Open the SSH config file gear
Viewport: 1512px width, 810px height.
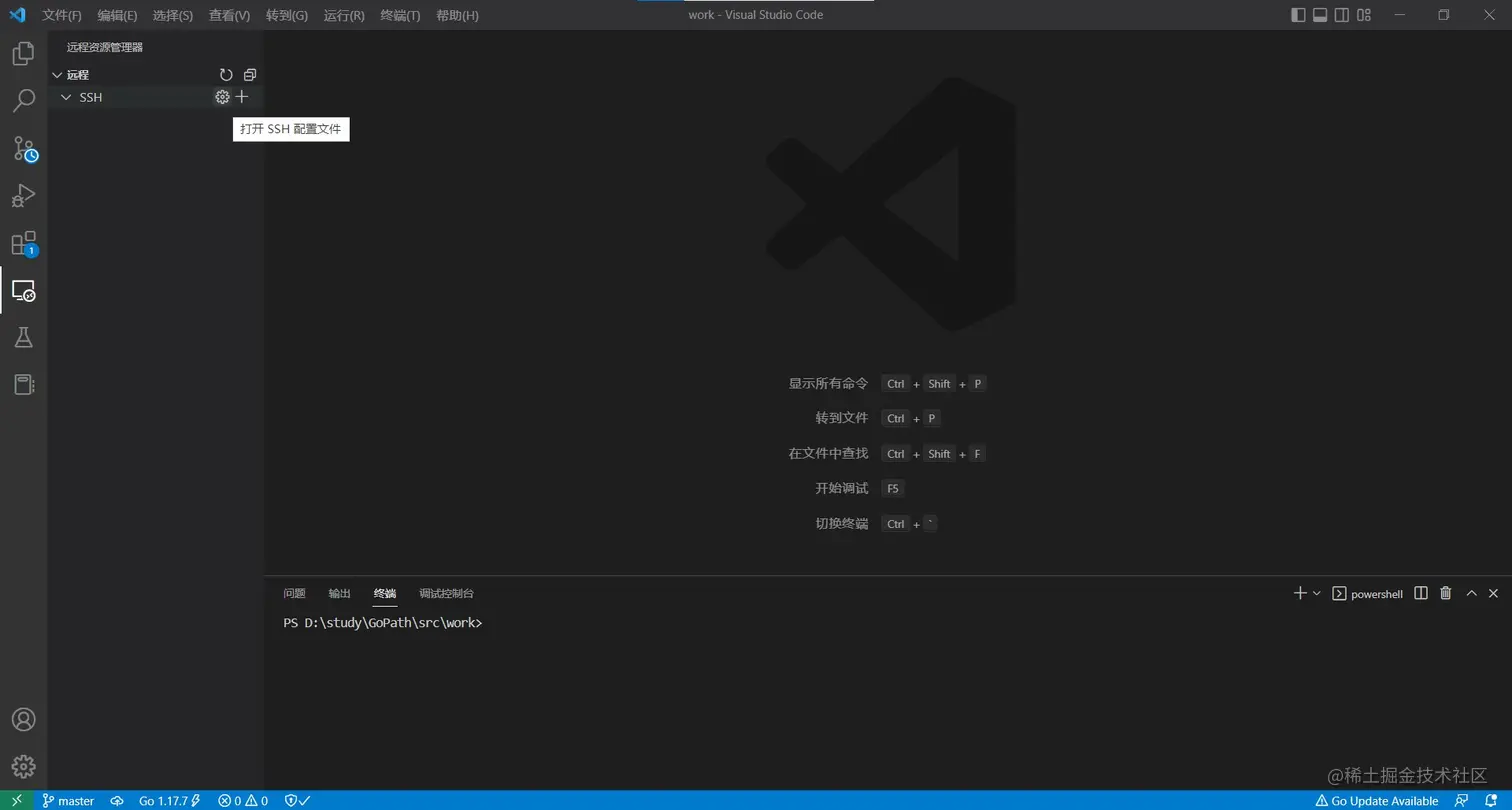coord(222,97)
